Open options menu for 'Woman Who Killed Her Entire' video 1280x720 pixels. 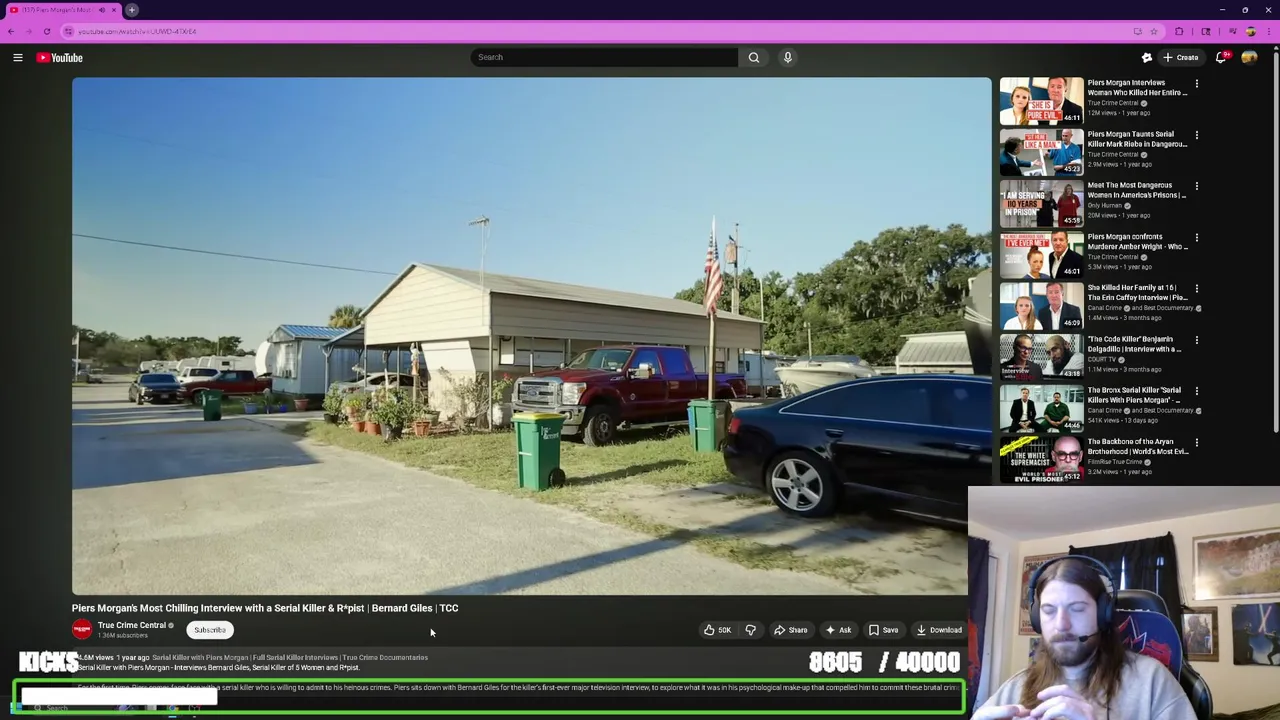click(x=1196, y=84)
